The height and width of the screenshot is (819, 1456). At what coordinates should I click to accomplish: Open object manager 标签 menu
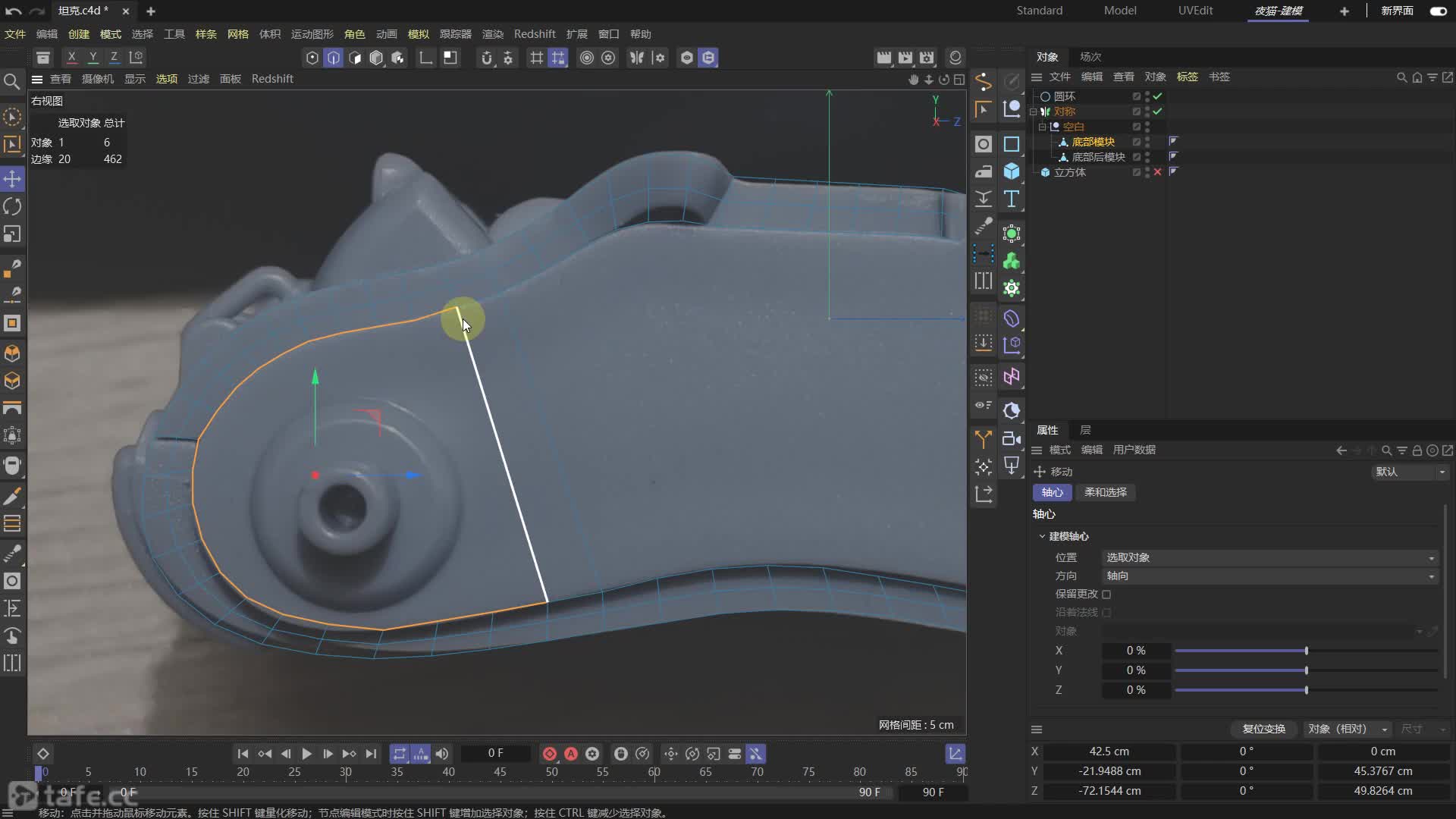pos(1188,77)
